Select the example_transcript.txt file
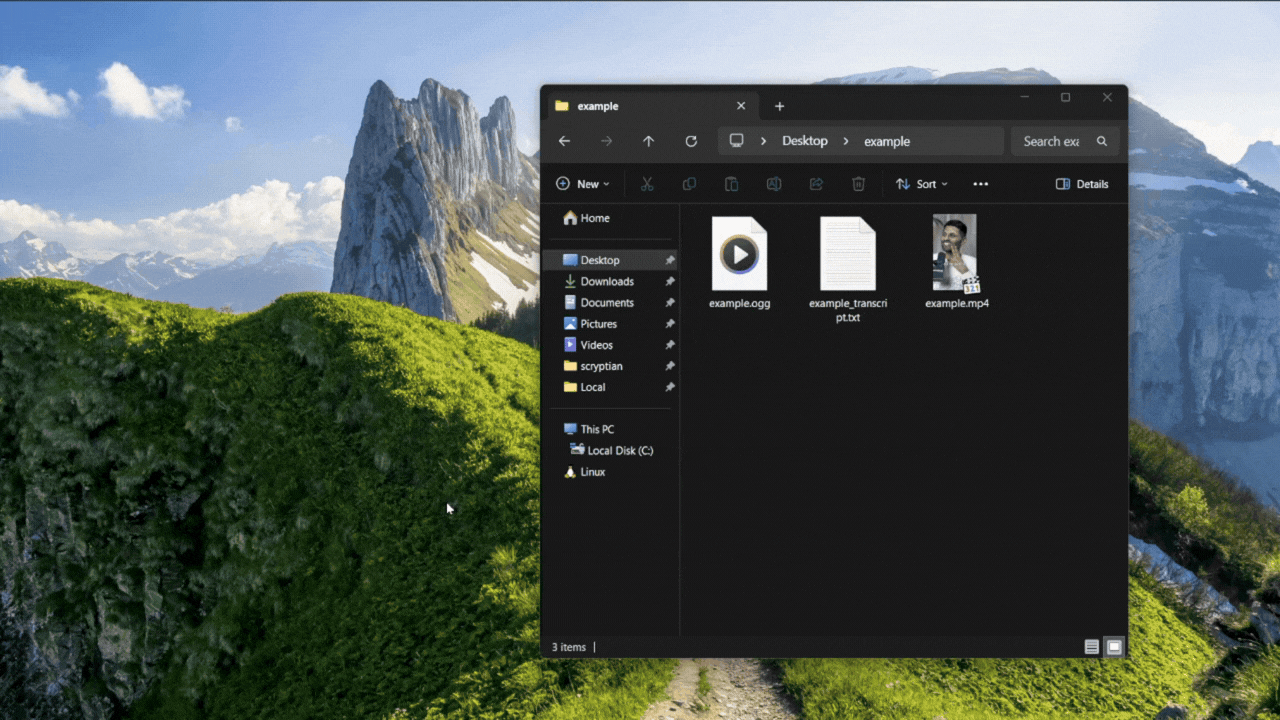The width and height of the screenshot is (1280, 720). (x=848, y=270)
